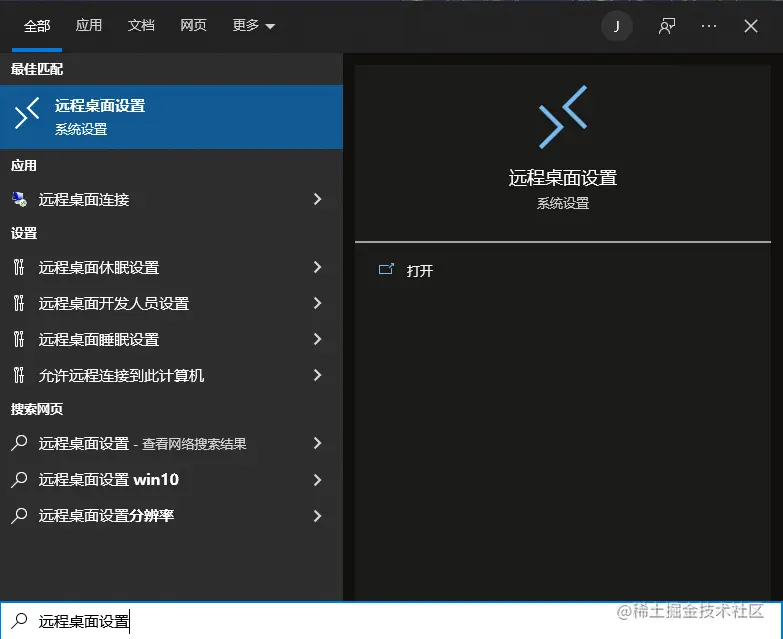
Task: Switch to the 应用 tab
Action: pyautogui.click(x=89, y=25)
